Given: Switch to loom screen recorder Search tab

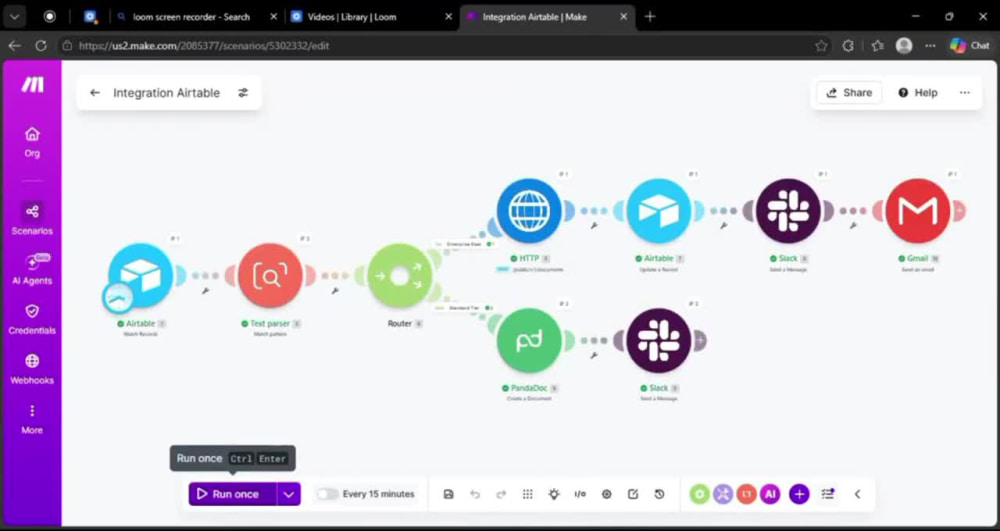Looking at the screenshot, I should pyautogui.click(x=192, y=17).
